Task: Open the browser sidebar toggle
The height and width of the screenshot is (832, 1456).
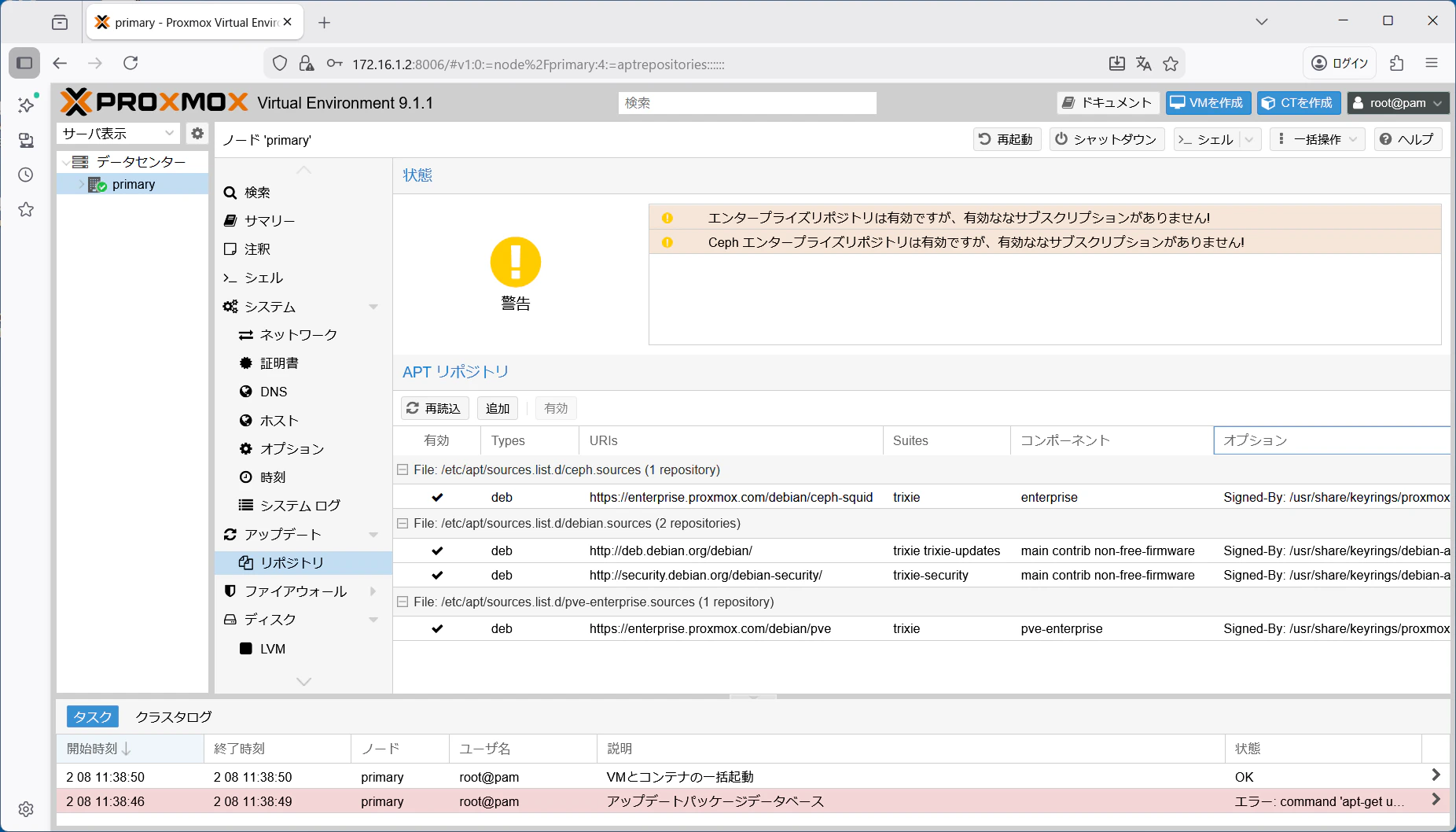Action: click(x=24, y=63)
